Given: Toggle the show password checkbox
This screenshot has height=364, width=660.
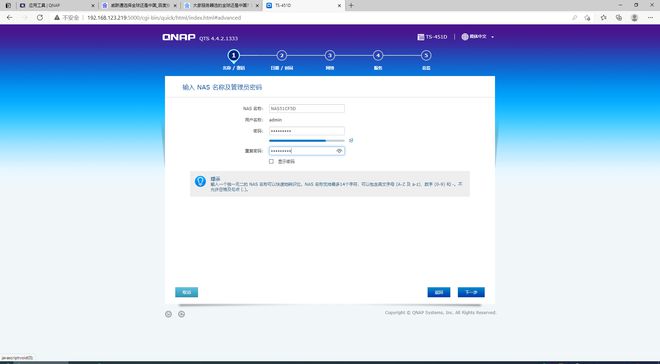Looking at the screenshot, I should 271,162.
